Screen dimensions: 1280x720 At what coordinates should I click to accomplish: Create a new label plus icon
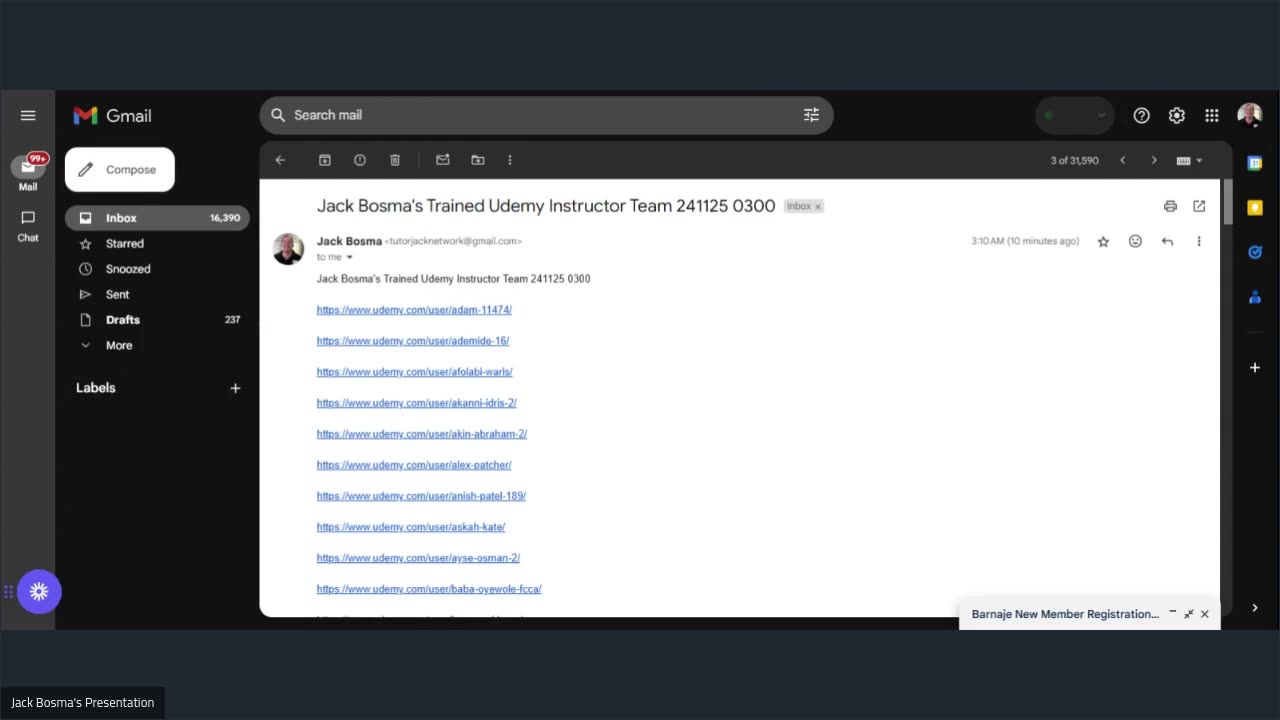235,388
